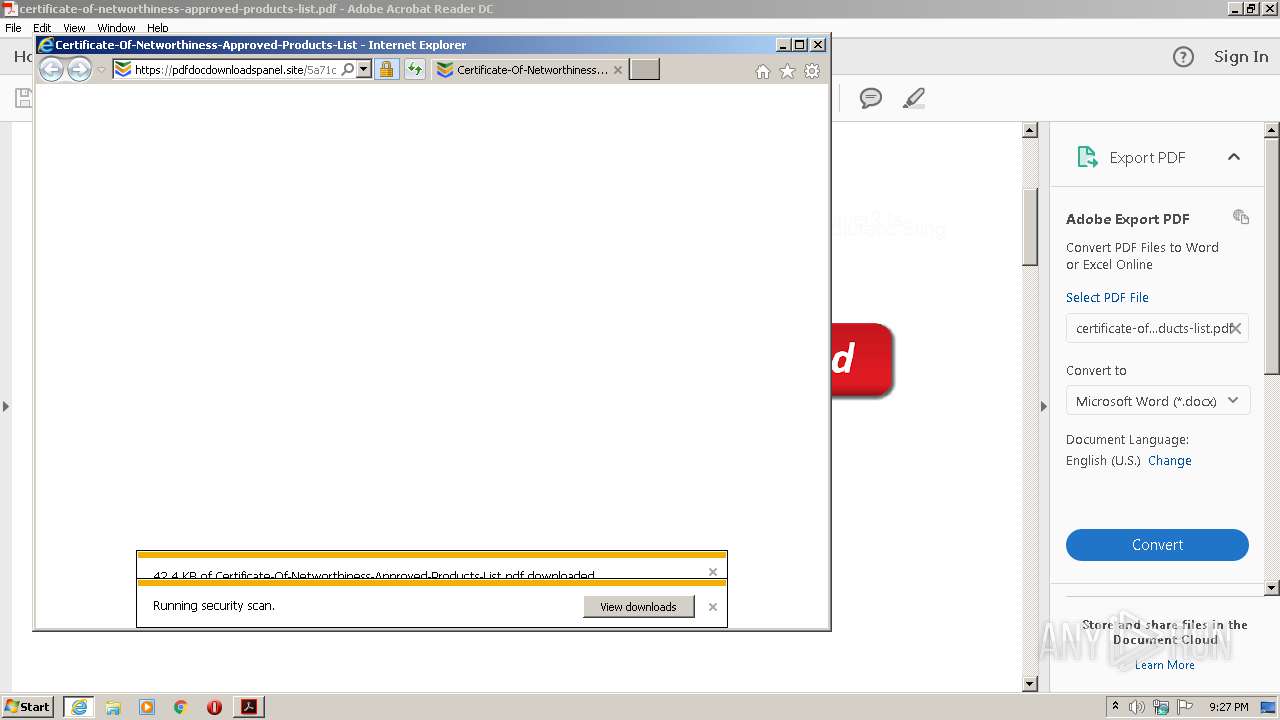Close the Certificate-Of-Networthiness browser tab
This screenshot has height=720, width=1280.
pos(618,70)
